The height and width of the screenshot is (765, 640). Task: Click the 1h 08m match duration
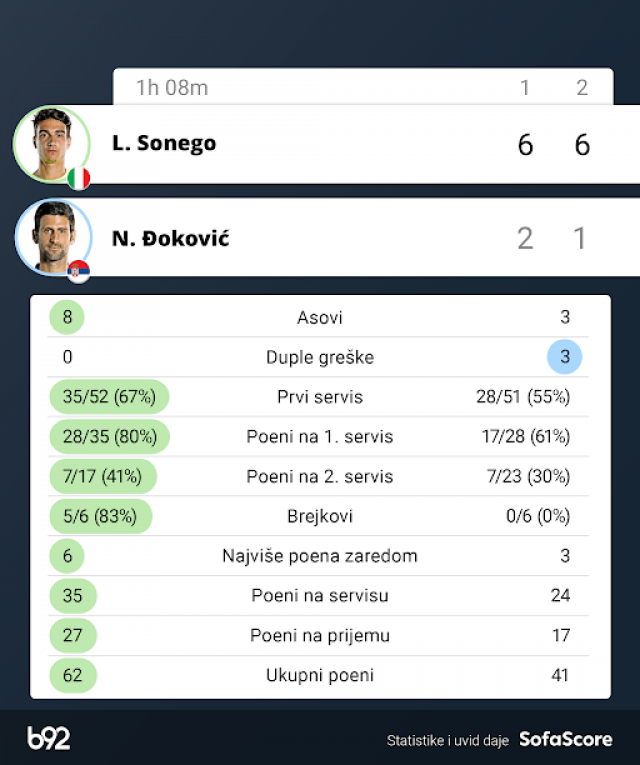[172, 87]
